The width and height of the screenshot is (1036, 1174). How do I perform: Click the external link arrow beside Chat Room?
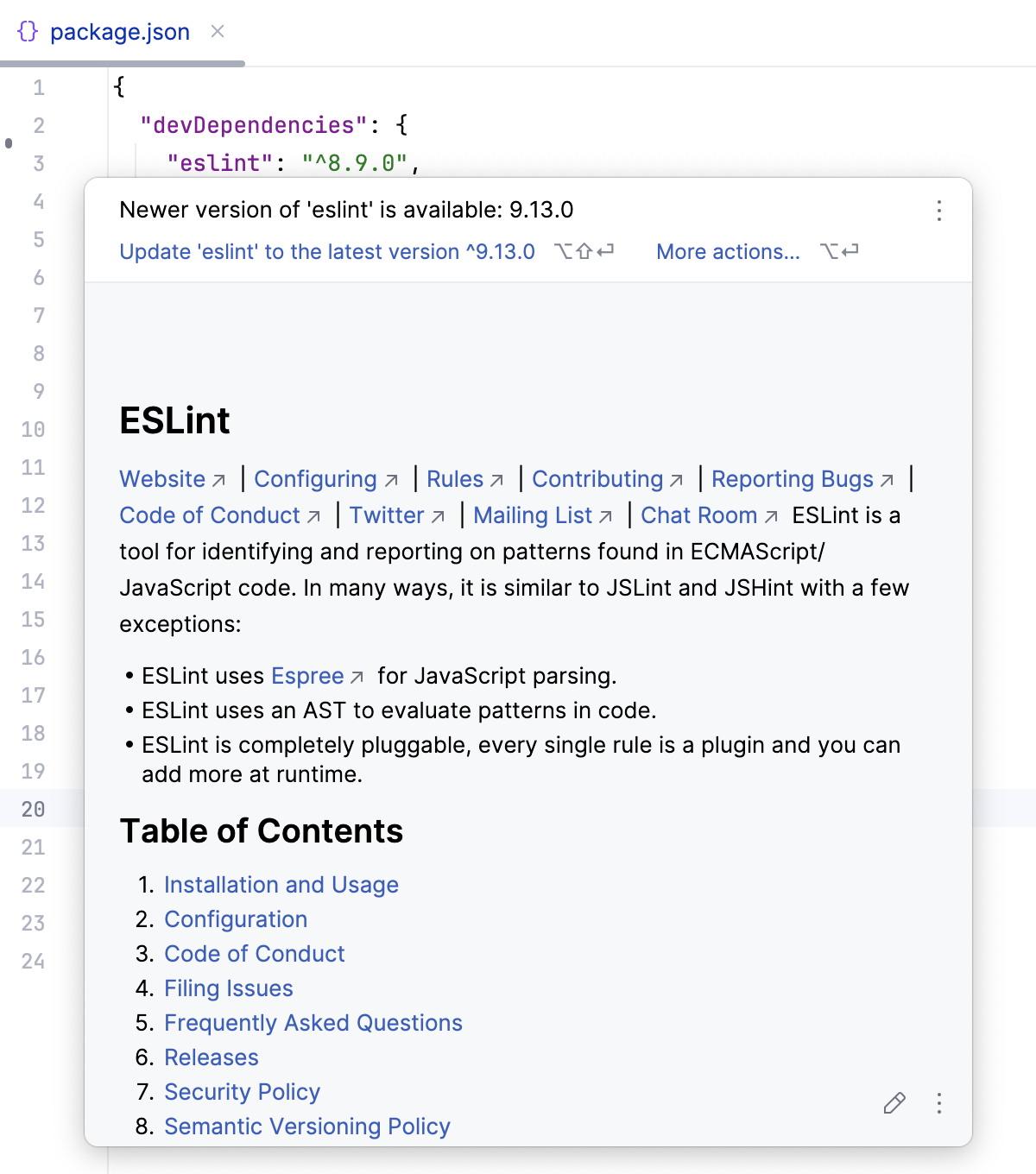click(769, 516)
